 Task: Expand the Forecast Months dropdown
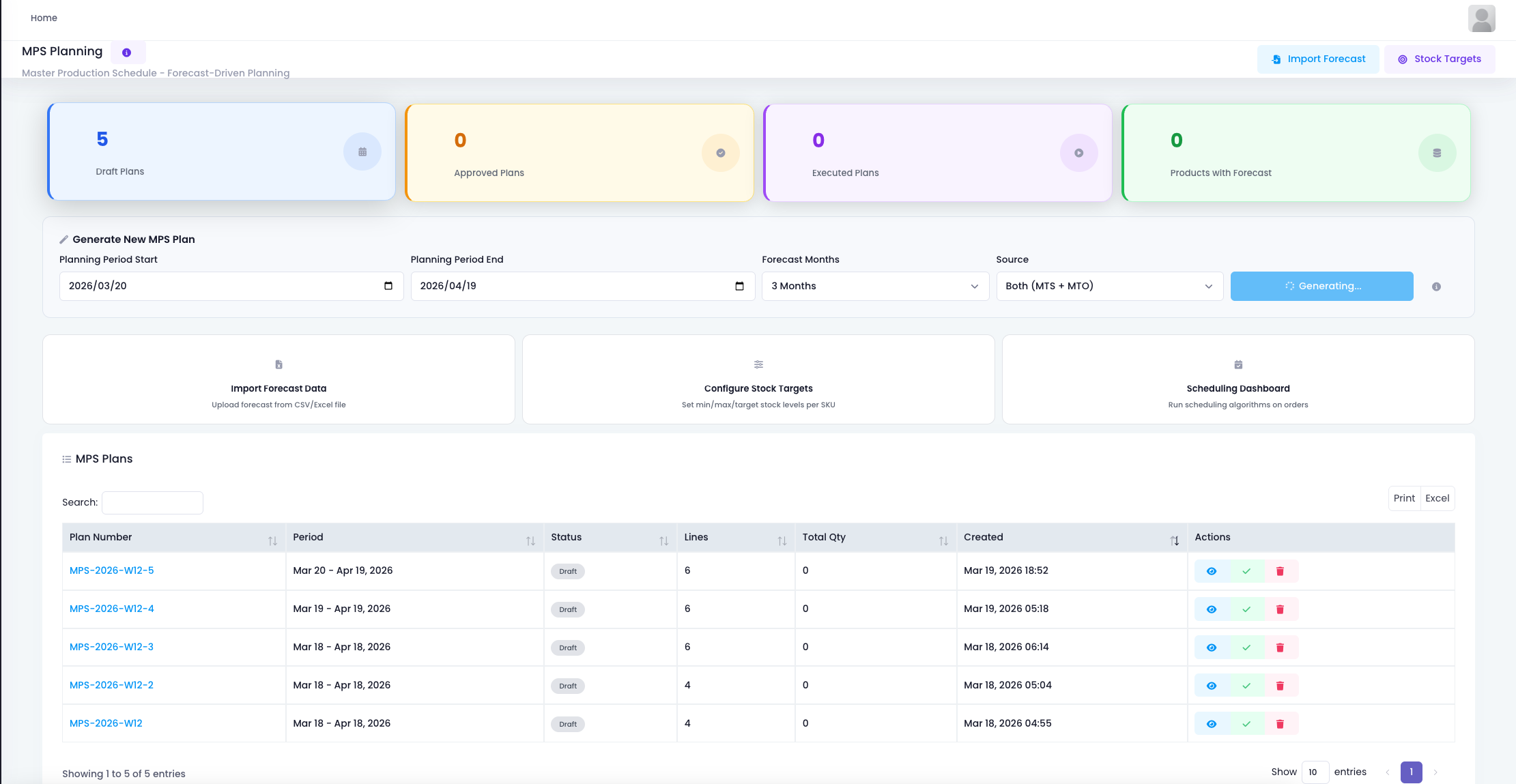tap(875, 286)
